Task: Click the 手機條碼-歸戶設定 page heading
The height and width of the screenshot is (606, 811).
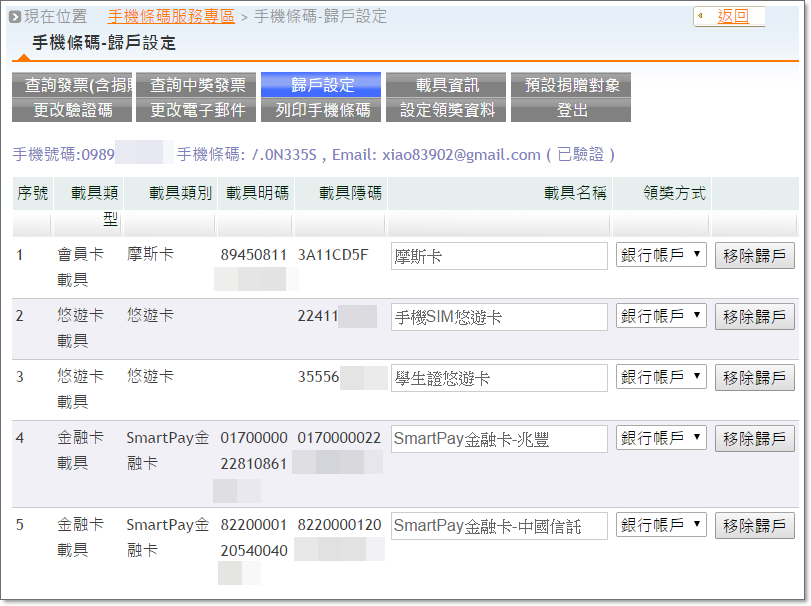Action: (x=104, y=42)
